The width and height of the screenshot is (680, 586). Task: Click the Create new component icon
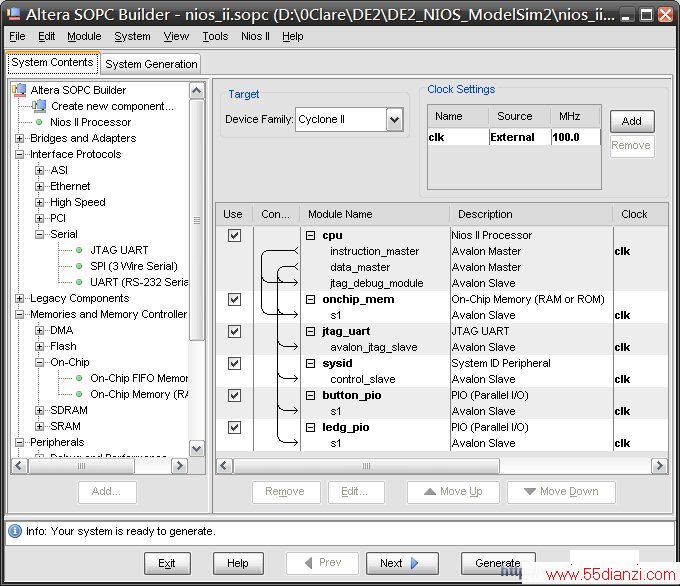coord(39,105)
